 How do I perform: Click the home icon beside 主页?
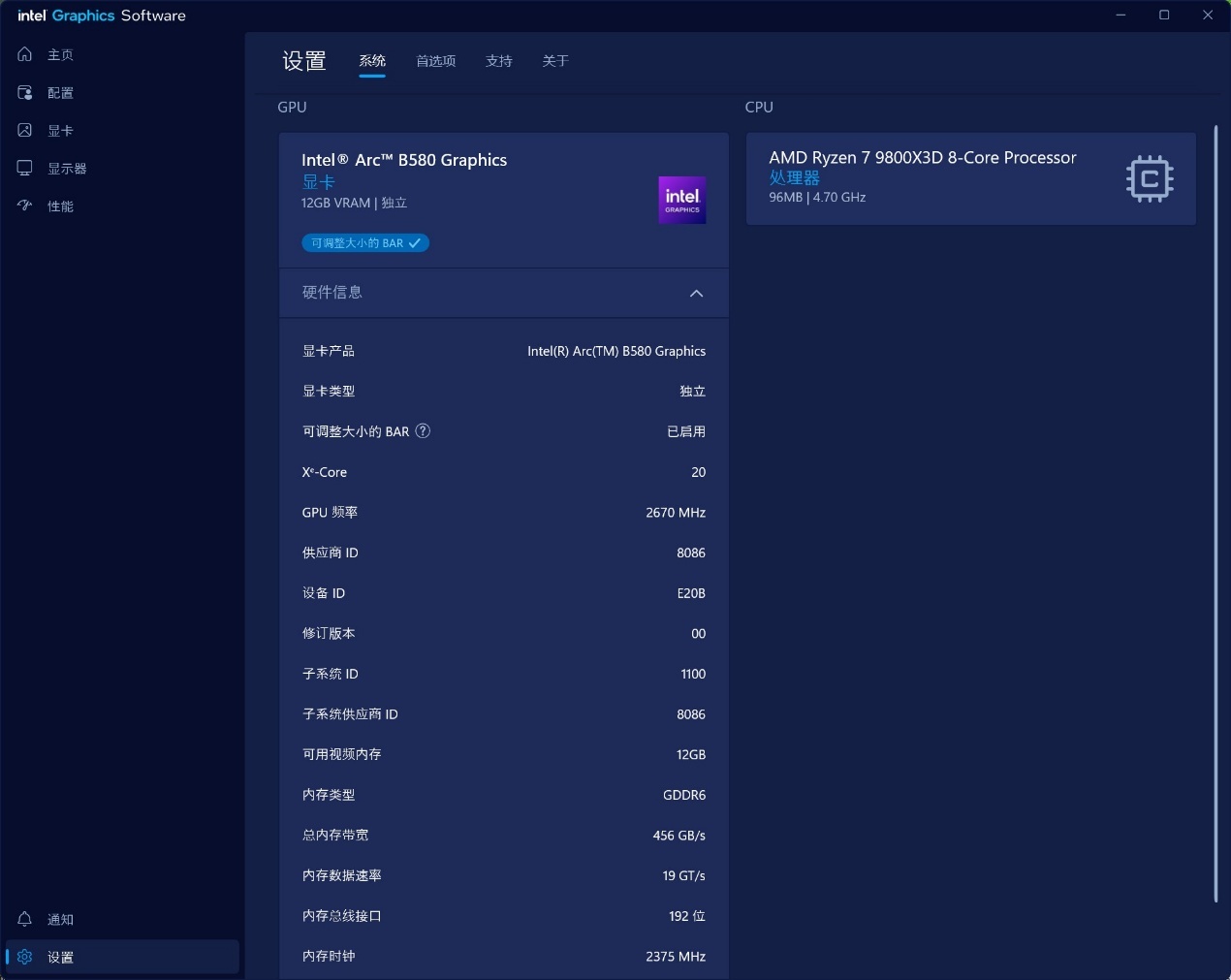pos(25,54)
